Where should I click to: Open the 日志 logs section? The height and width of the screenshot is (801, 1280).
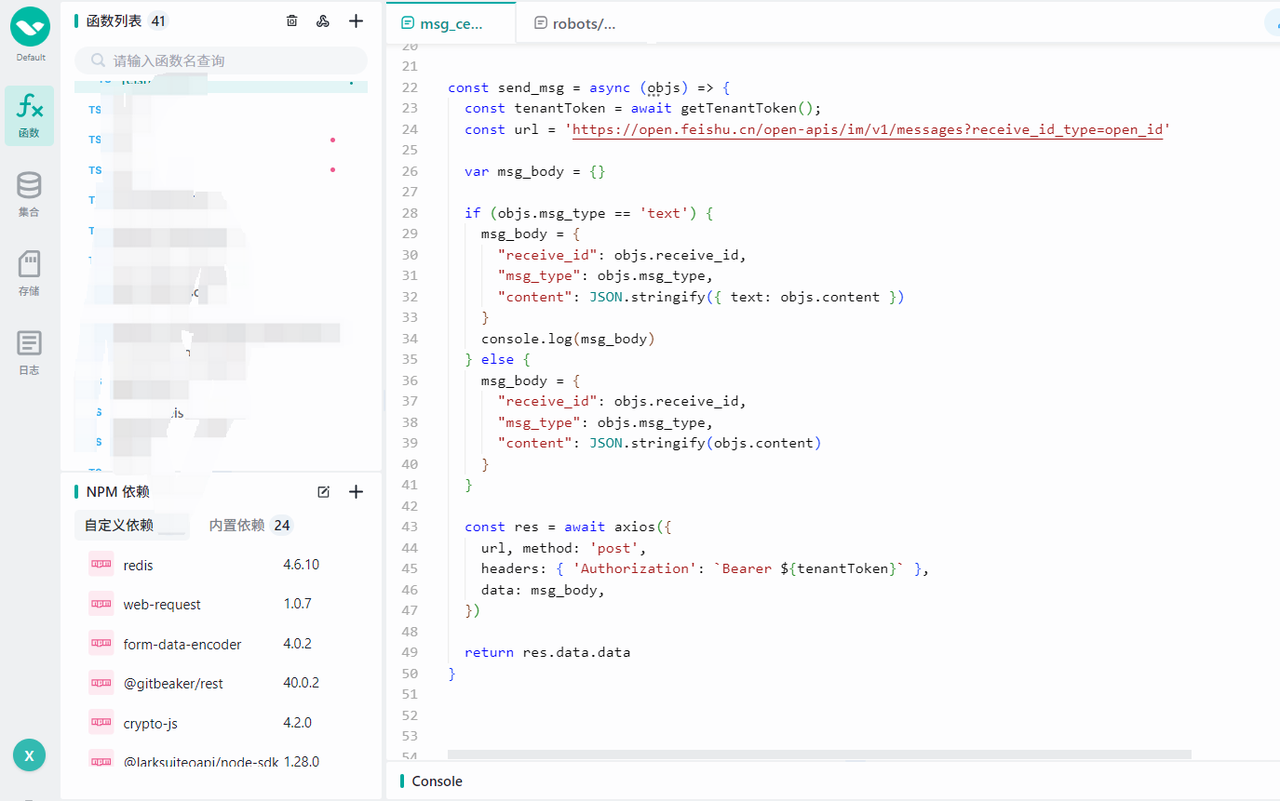[x=29, y=352]
